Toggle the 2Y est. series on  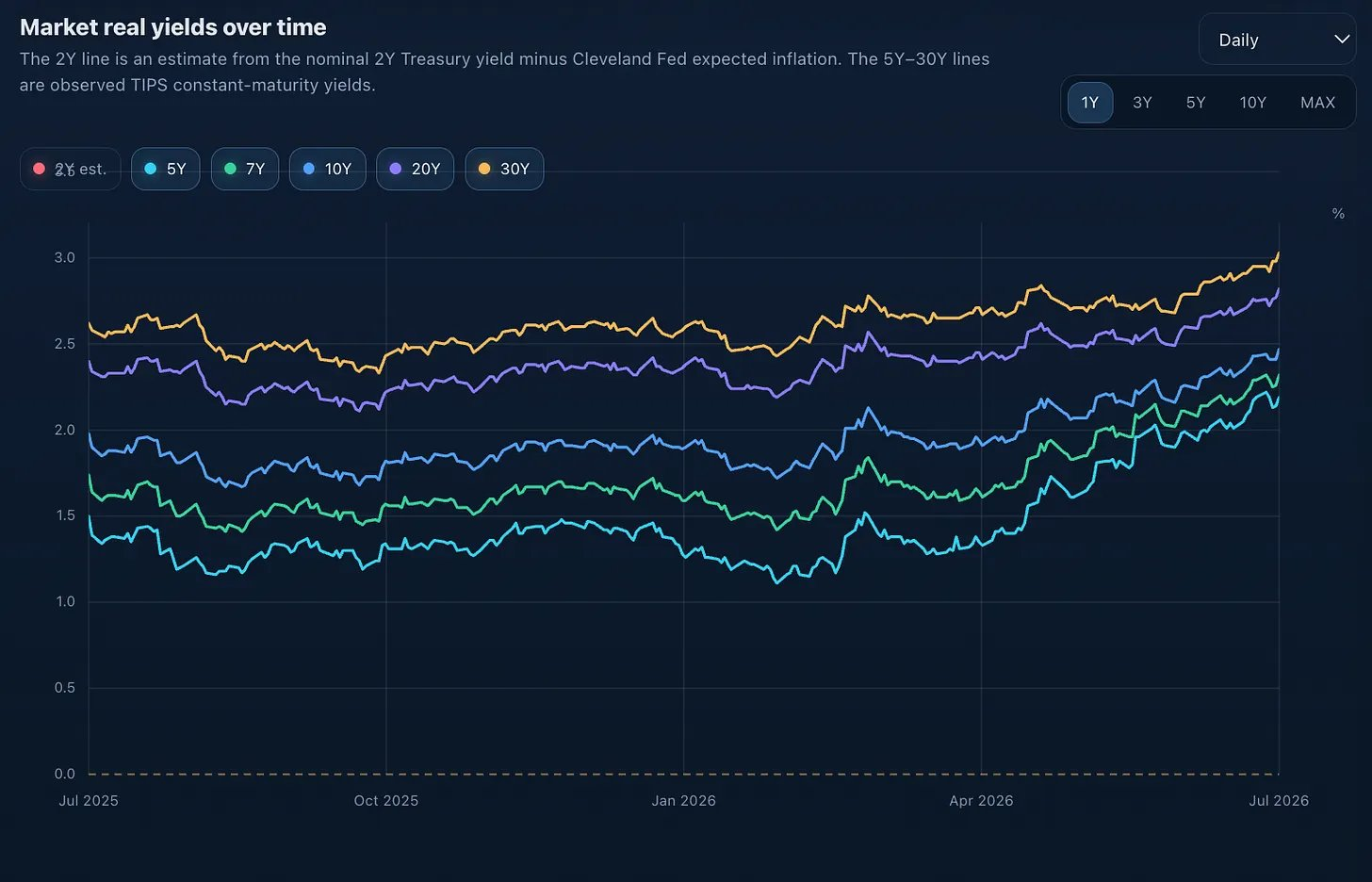[x=71, y=169]
